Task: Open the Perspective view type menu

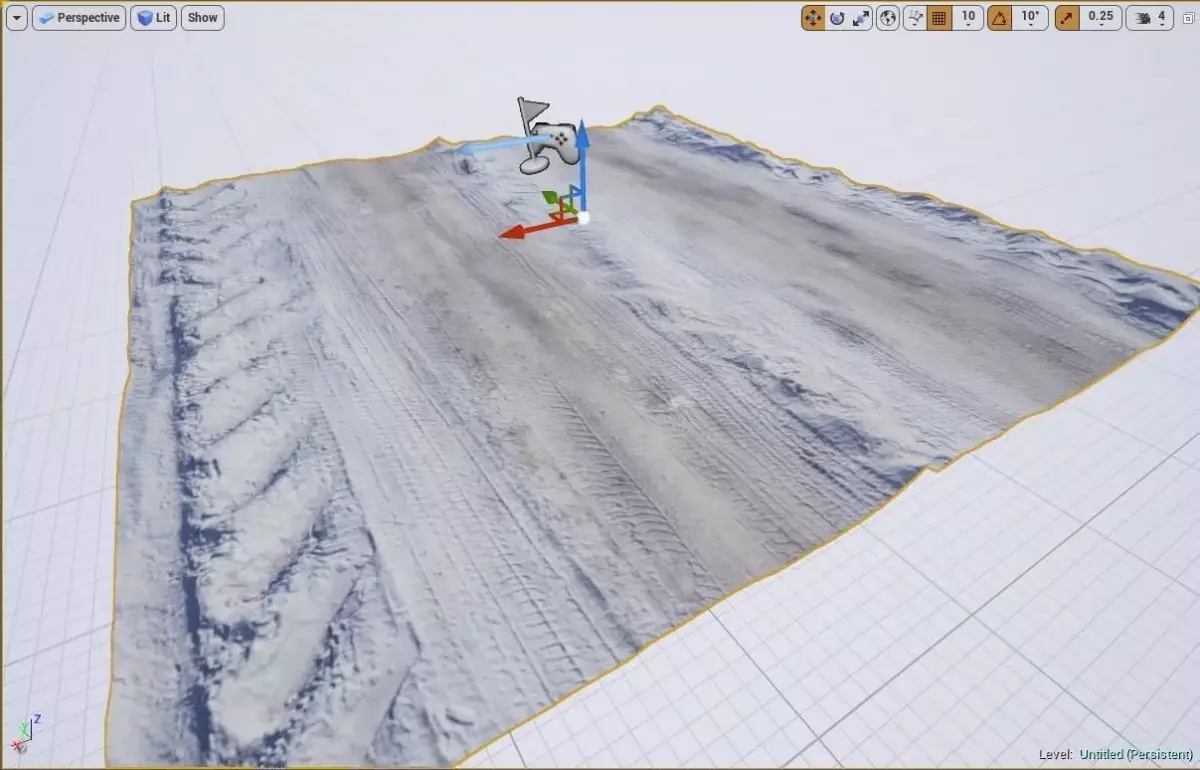Action: (x=79, y=18)
